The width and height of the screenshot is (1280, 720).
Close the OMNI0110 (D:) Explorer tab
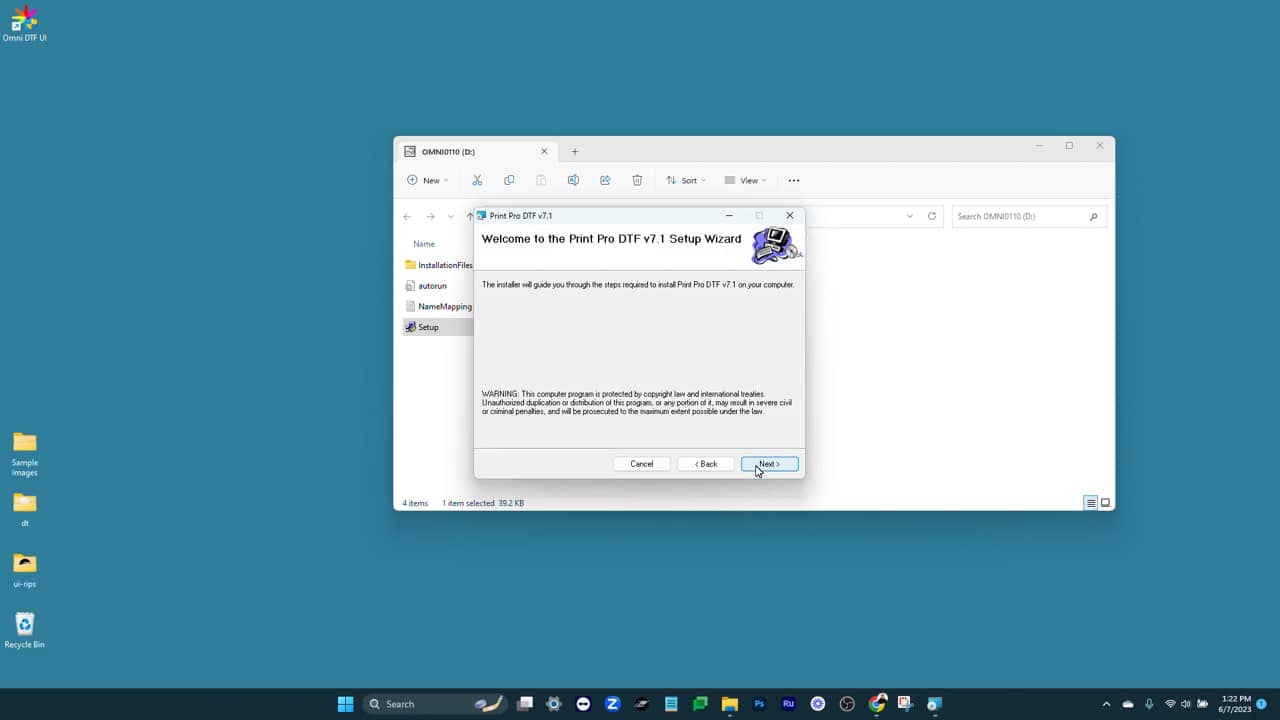tap(544, 152)
